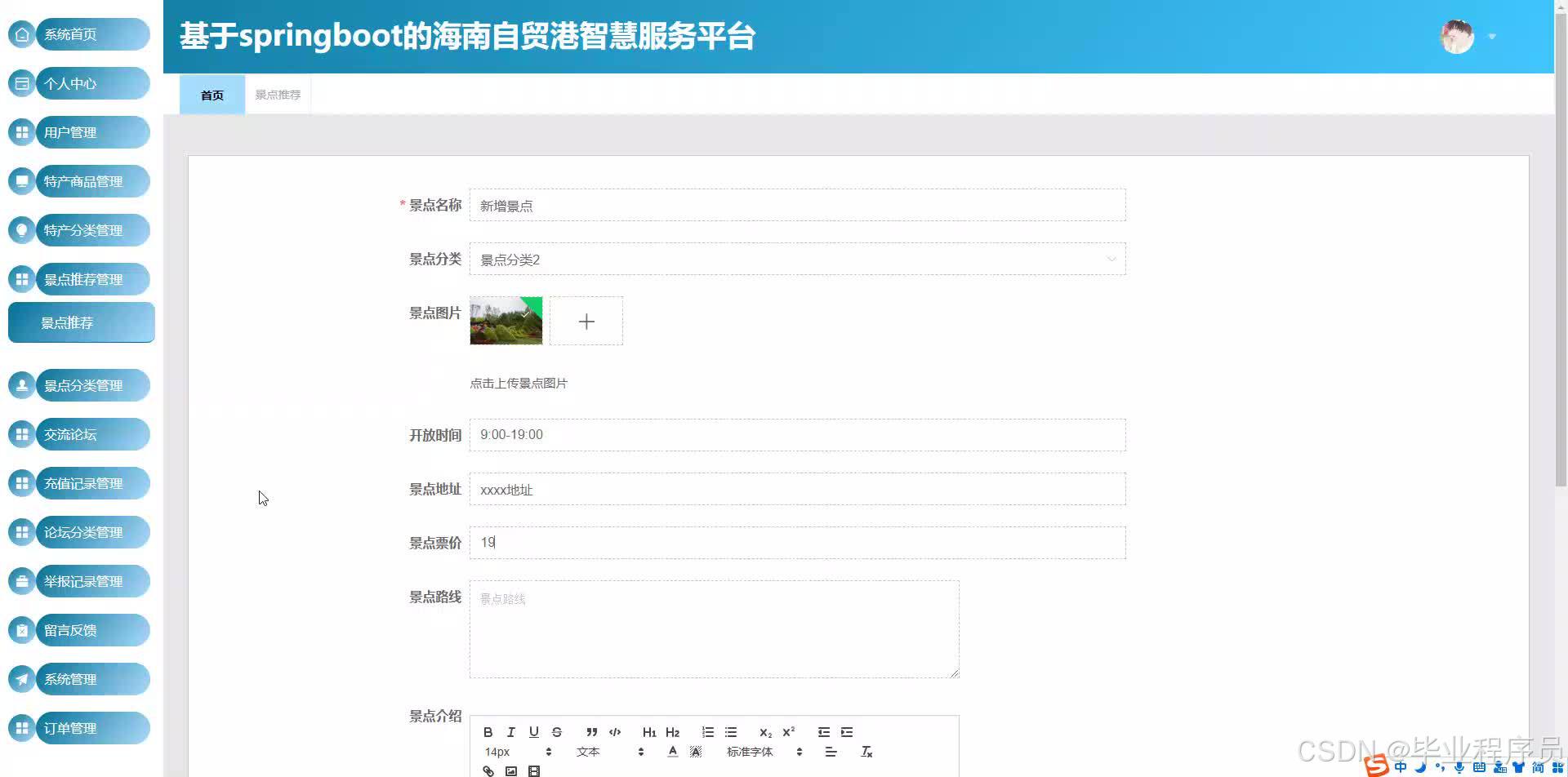Apply H1 heading style
Viewport: 1568px width, 777px height.
pyautogui.click(x=649, y=732)
